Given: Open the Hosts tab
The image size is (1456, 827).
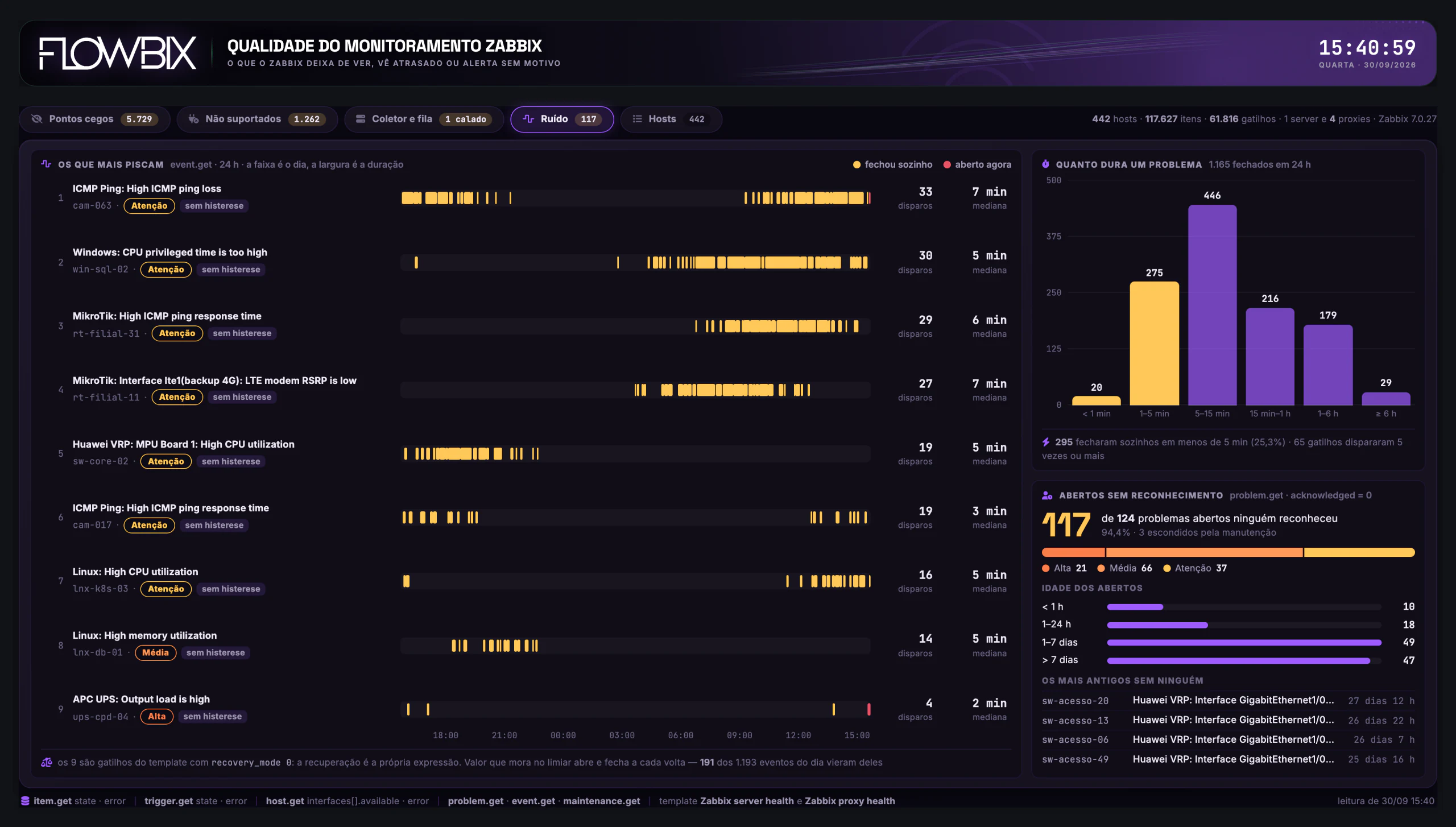Looking at the screenshot, I should click(671, 119).
